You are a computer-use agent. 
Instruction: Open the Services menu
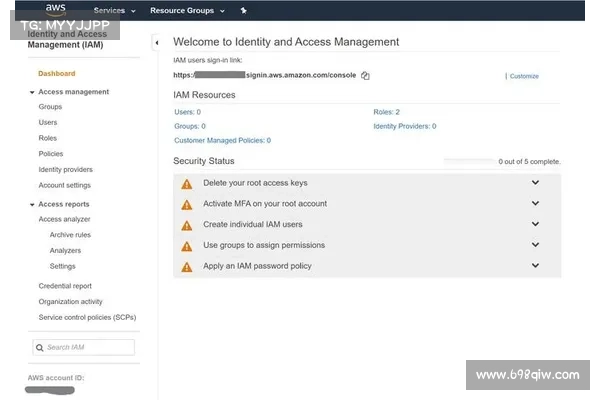click(x=114, y=11)
